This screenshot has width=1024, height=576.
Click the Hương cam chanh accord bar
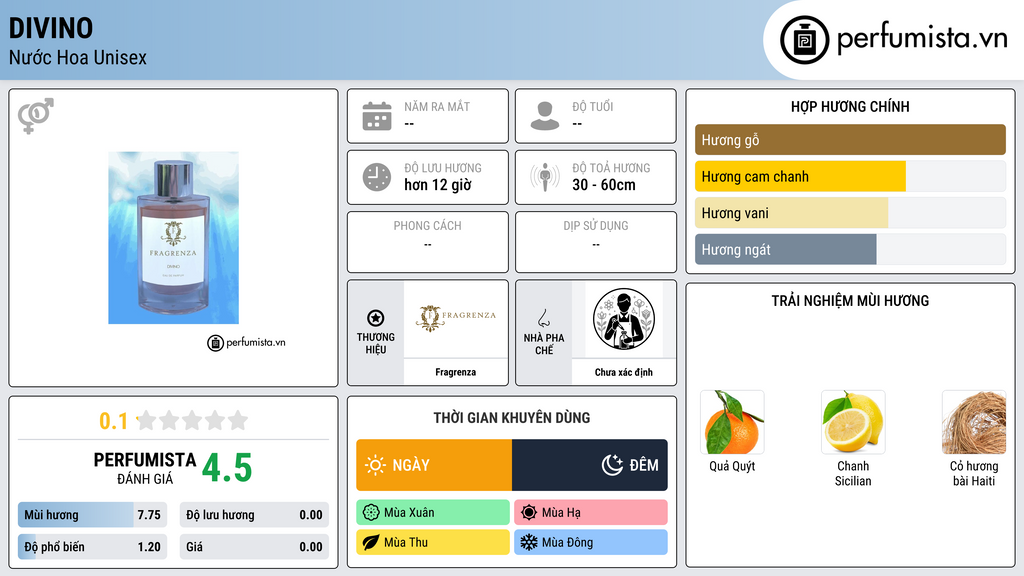pos(850,176)
